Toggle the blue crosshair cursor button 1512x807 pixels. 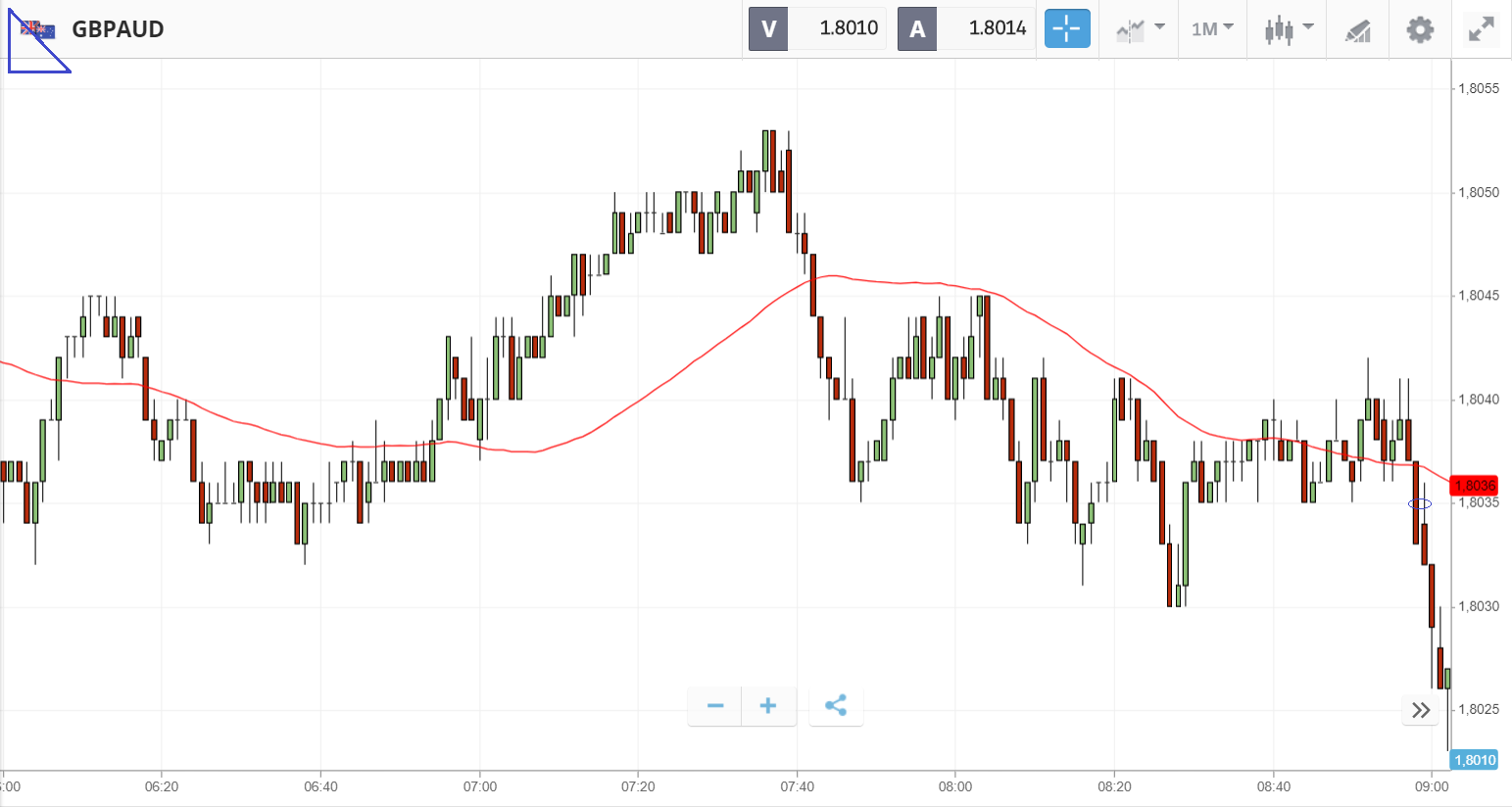pos(1066,29)
